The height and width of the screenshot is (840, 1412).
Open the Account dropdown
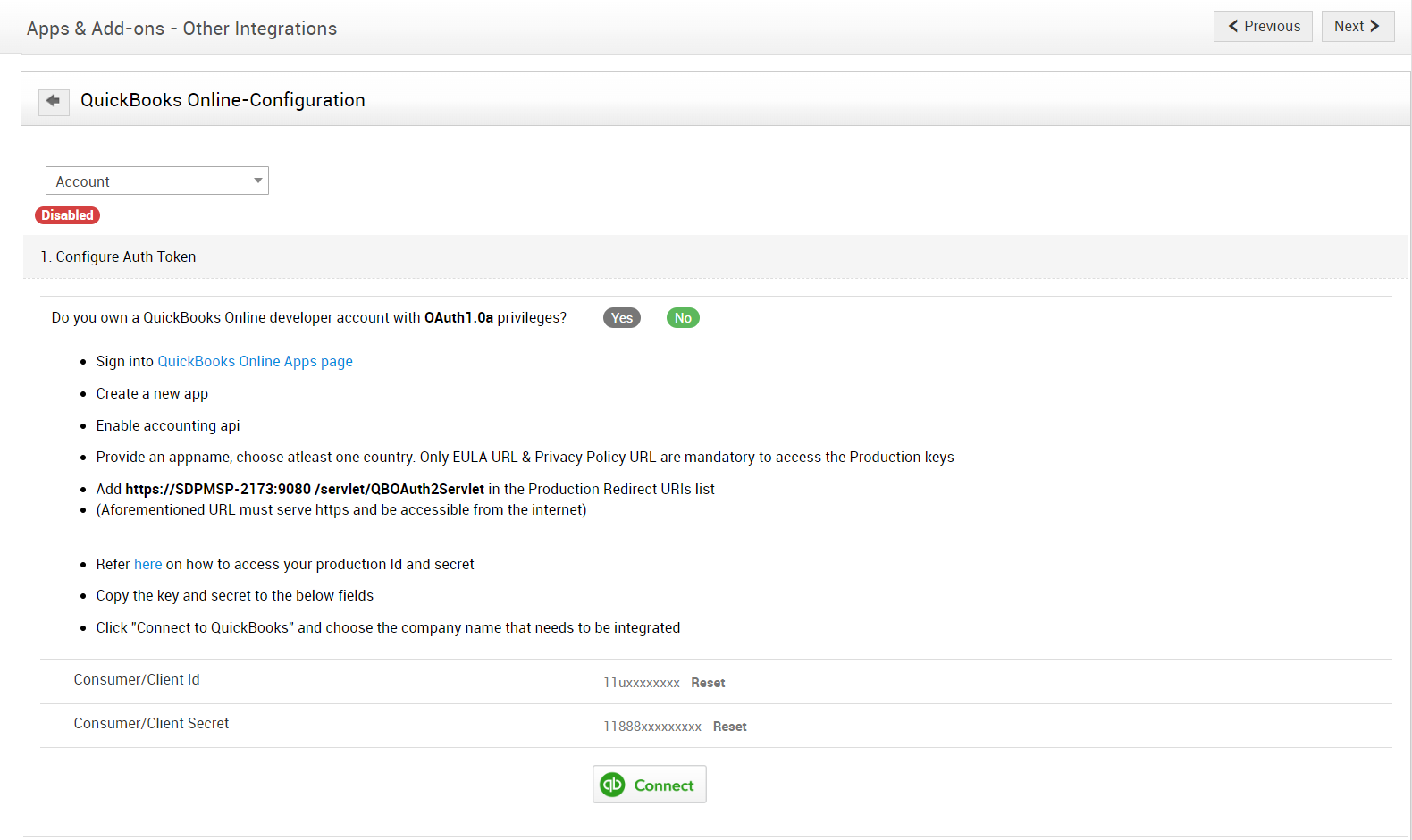(x=156, y=181)
